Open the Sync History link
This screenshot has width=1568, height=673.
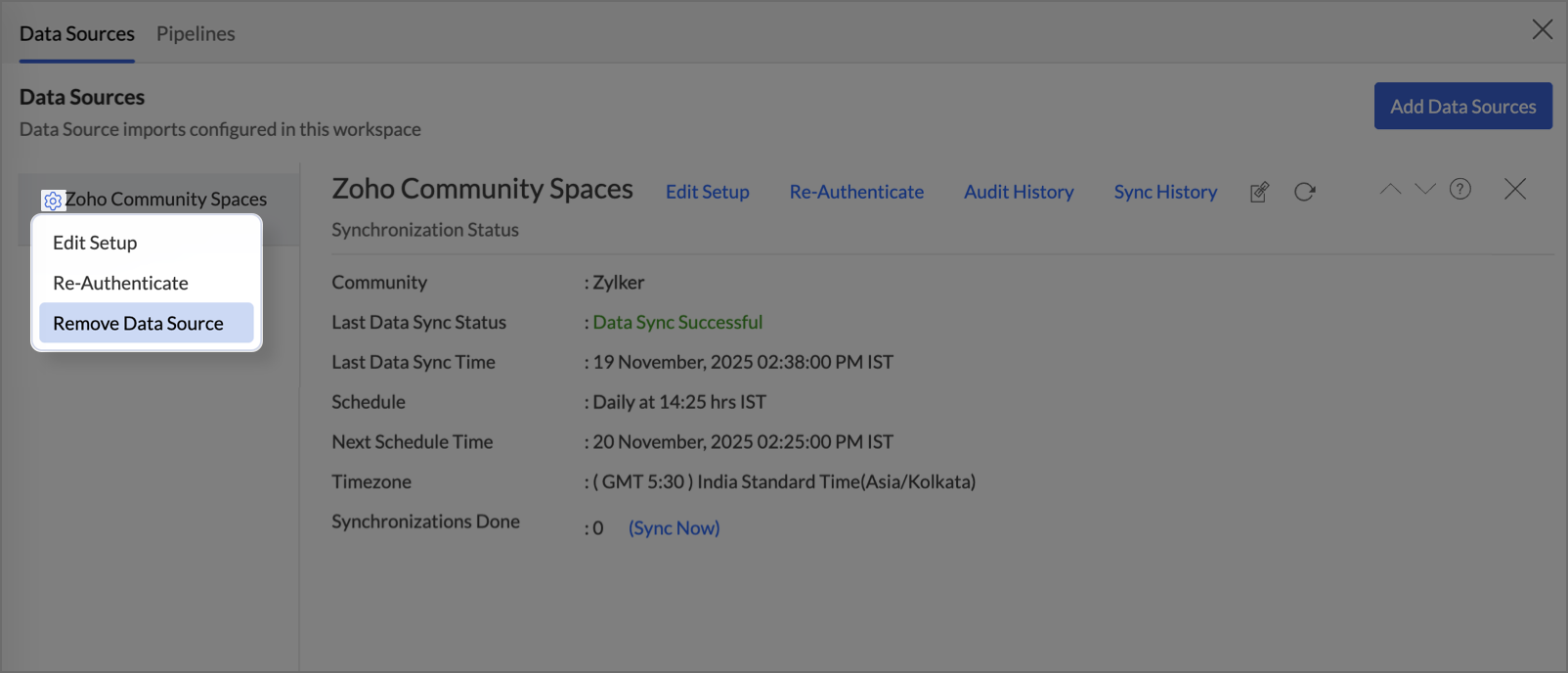pos(1165,192)
